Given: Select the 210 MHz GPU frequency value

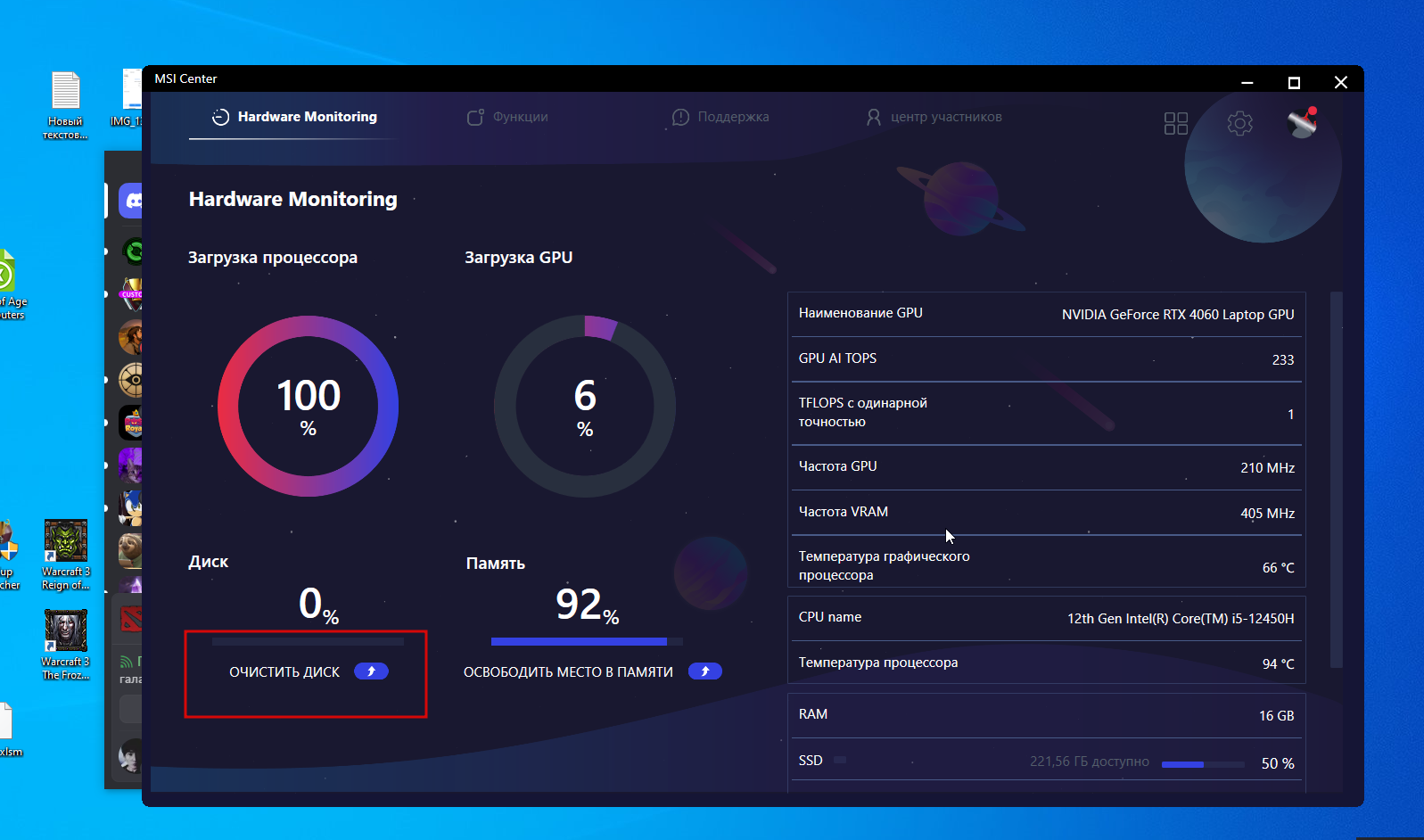Looking at the screenshot, I should (x=1268, y=468).
